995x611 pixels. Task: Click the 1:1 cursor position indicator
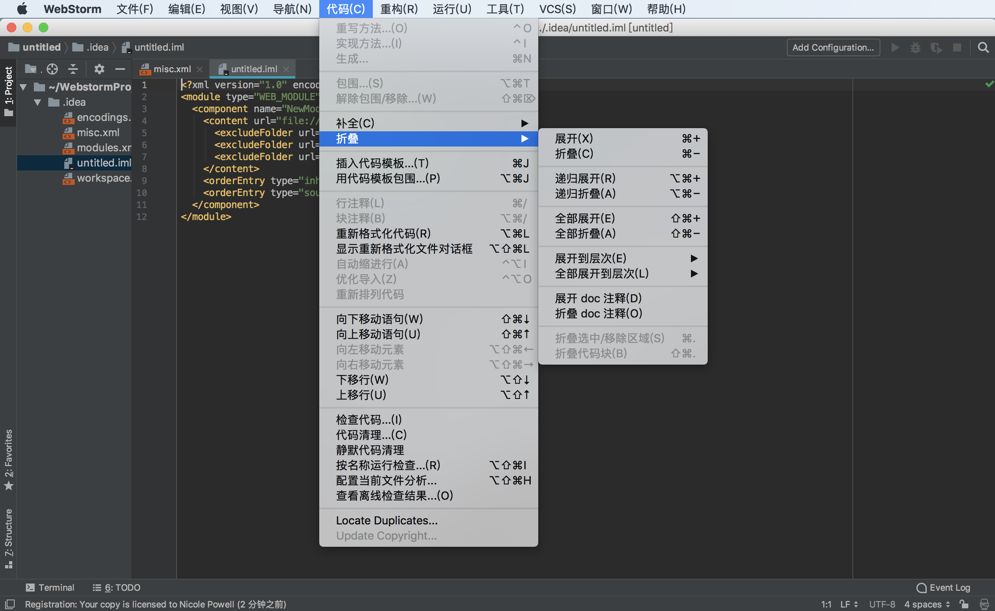[826, 604]
